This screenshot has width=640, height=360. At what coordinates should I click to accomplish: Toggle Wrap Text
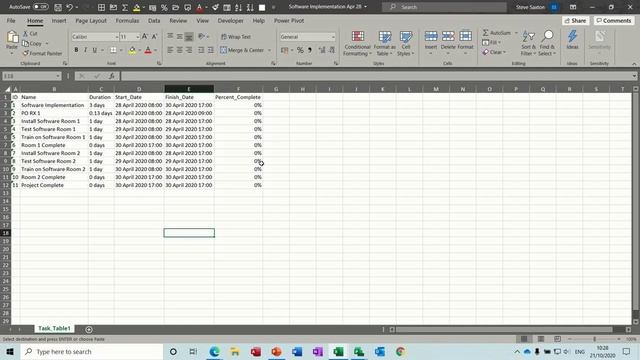236,37
